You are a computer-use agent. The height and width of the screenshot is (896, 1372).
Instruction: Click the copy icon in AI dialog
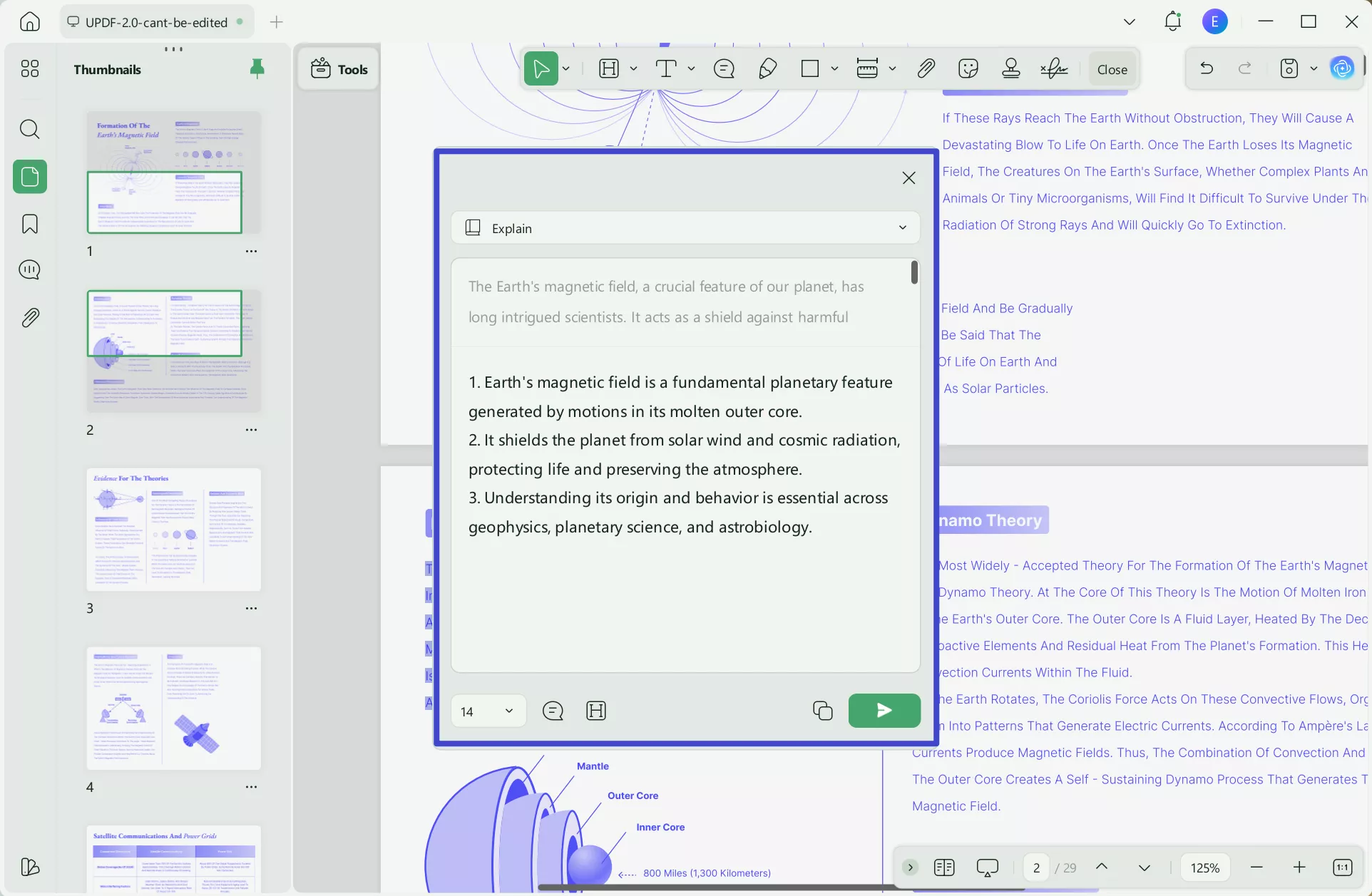[822, 711]
